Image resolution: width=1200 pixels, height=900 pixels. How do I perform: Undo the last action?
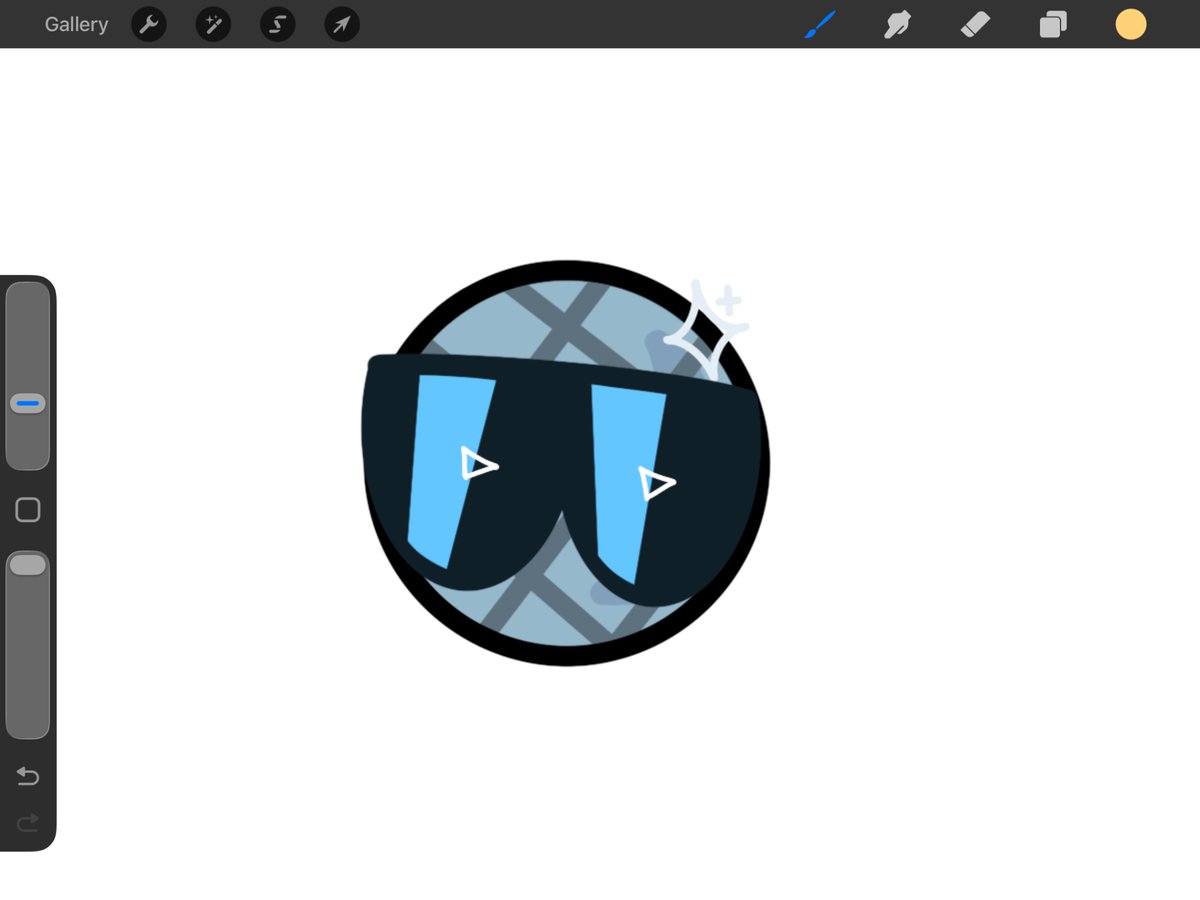point(28,776)
